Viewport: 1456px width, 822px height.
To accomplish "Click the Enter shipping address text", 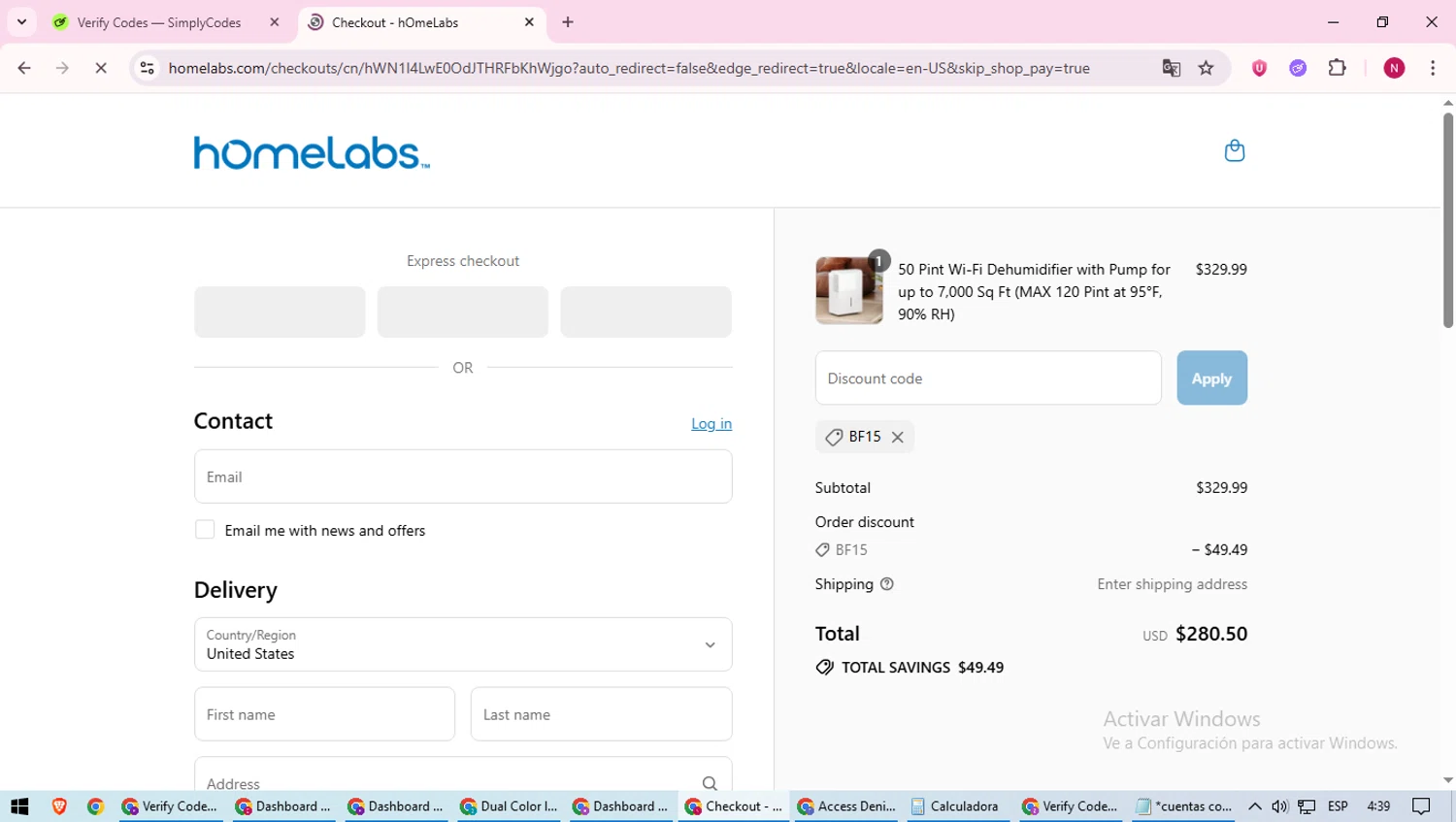I will 1173,584.
